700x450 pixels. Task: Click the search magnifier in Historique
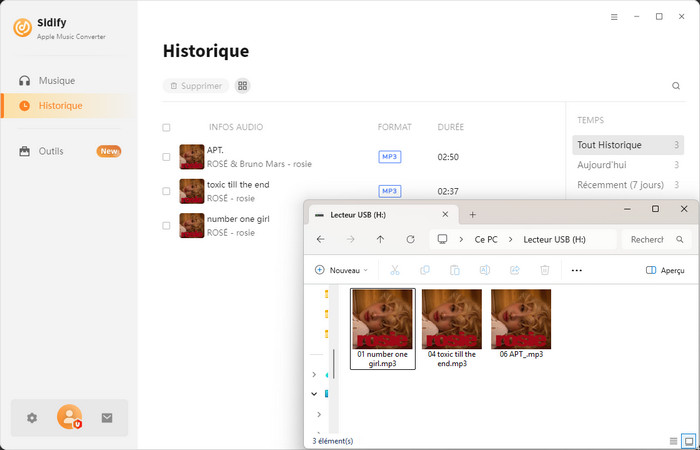tap(676, 86)
